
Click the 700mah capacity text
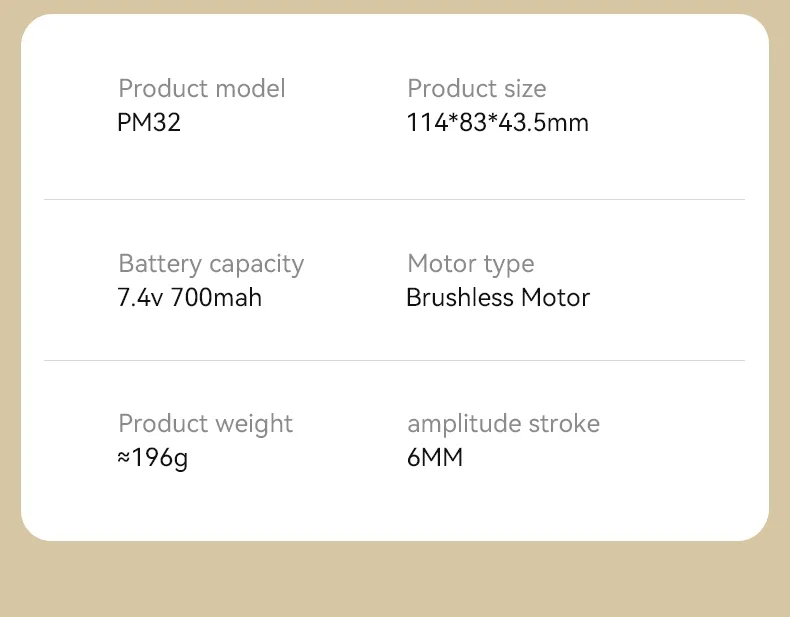click(217, 298)
